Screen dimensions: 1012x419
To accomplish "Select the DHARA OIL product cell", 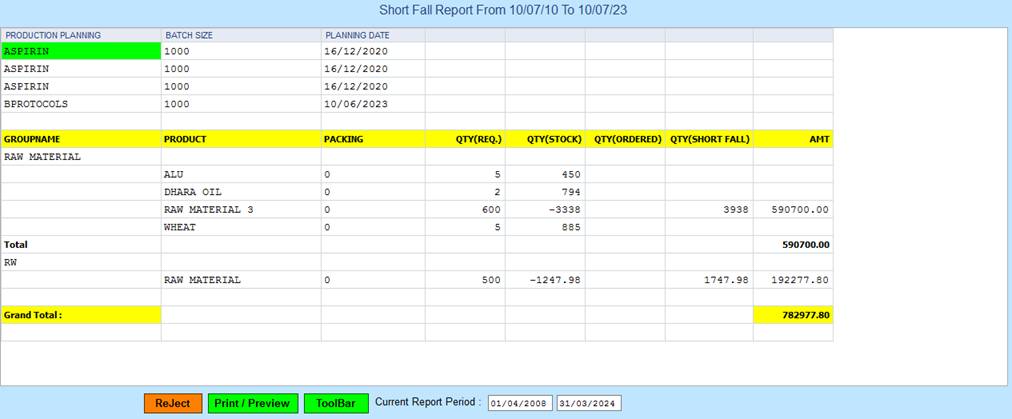I will 240,192.
